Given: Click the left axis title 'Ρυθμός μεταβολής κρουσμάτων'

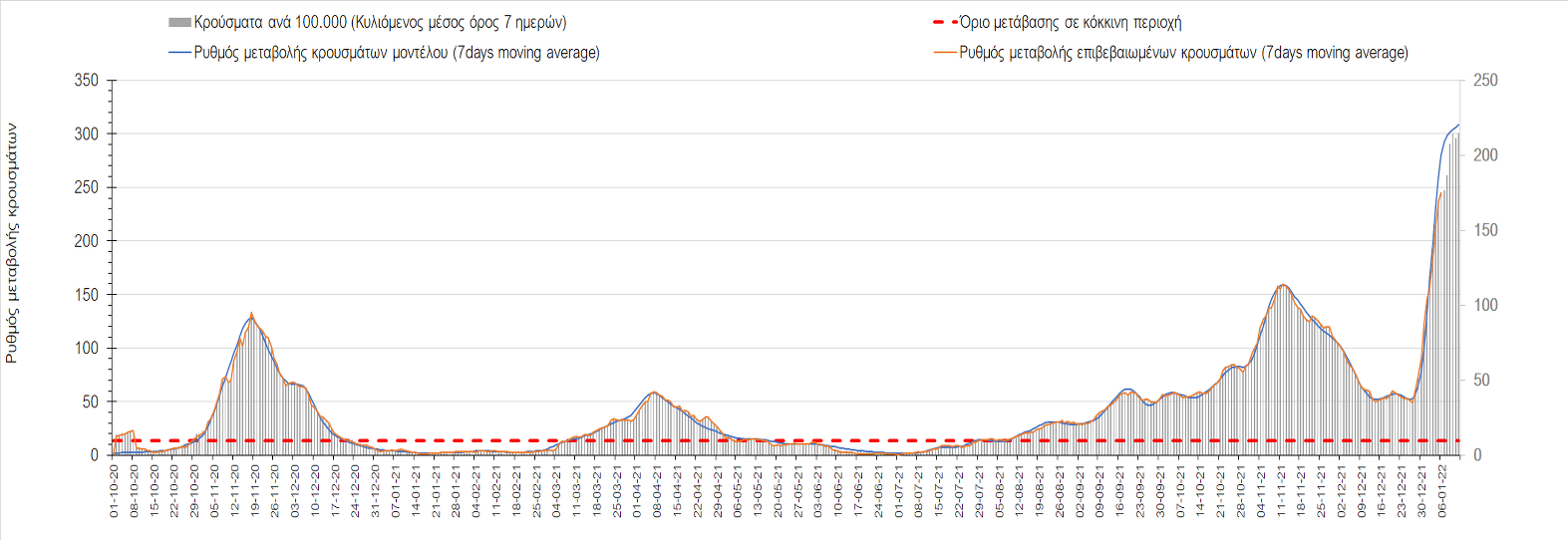Looking at the screenshot, I should [x=12, y=242].
